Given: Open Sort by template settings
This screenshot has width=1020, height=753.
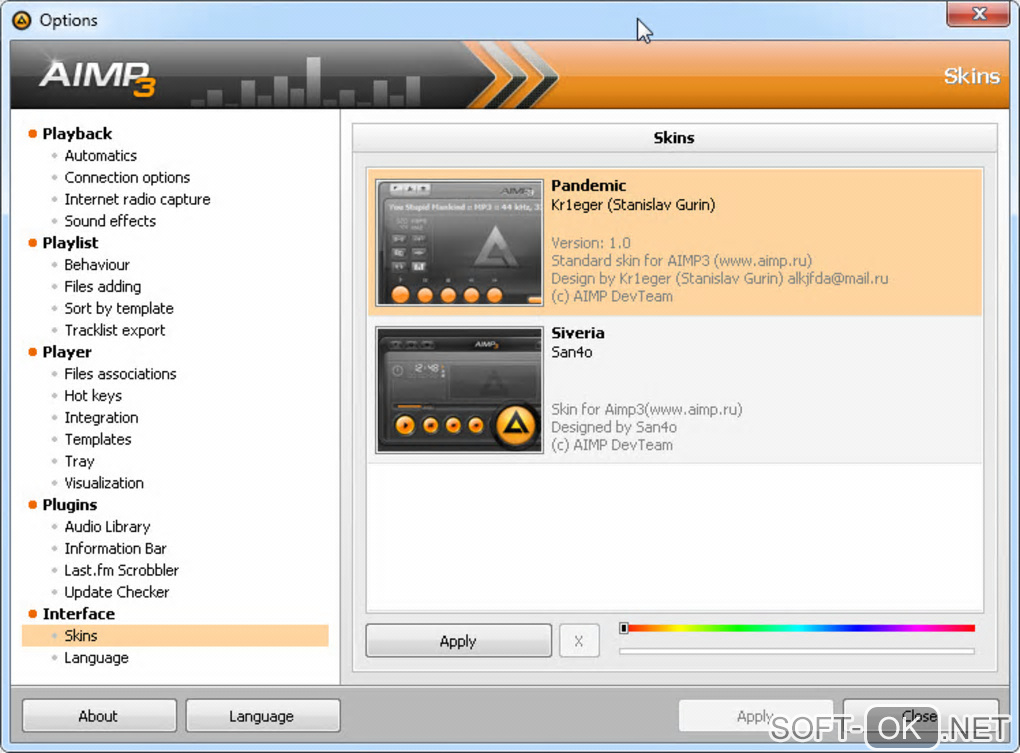Looking at the screenshot, I should 118,309.
